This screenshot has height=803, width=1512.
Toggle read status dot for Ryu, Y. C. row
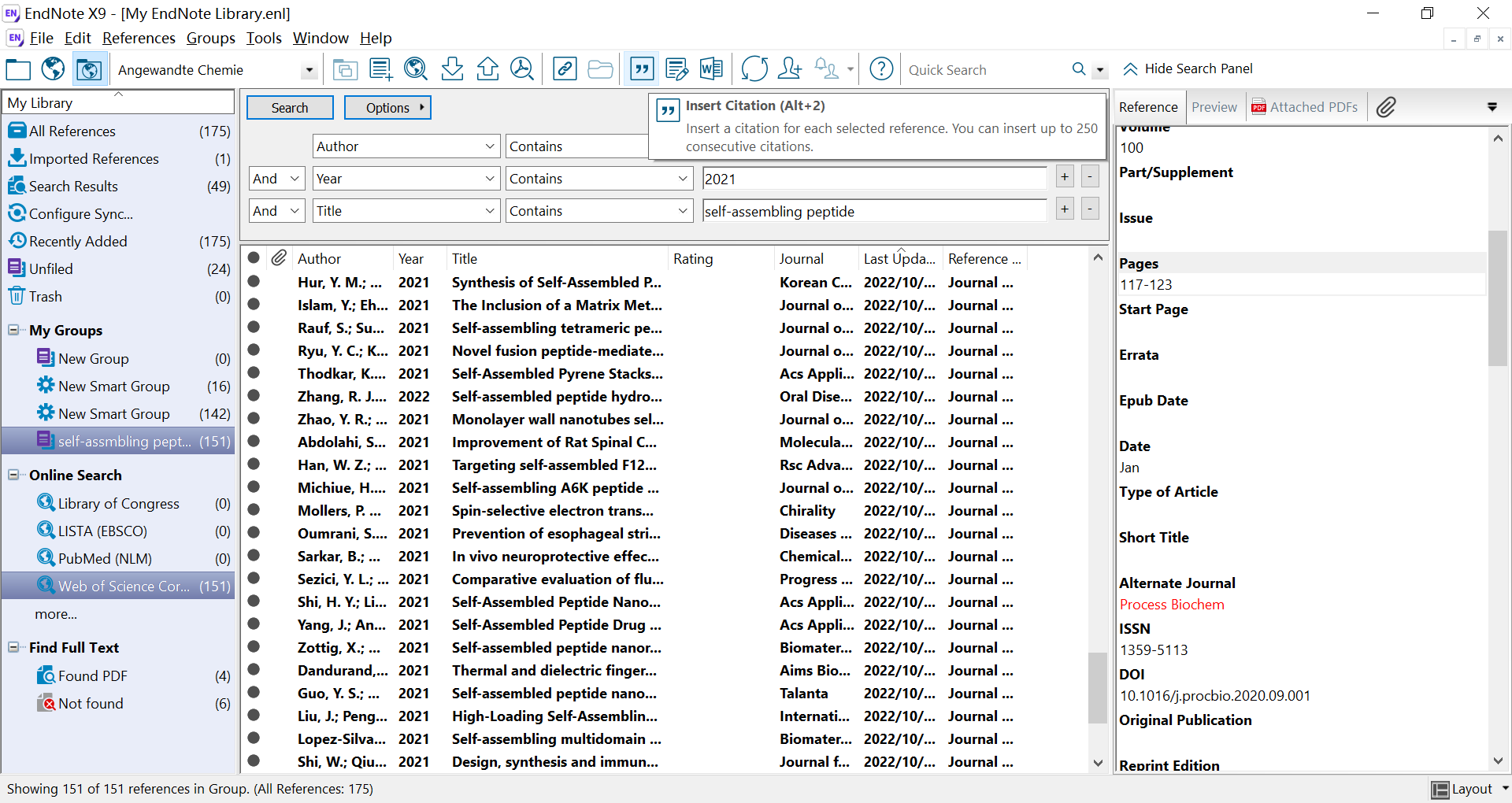(254, 350)
